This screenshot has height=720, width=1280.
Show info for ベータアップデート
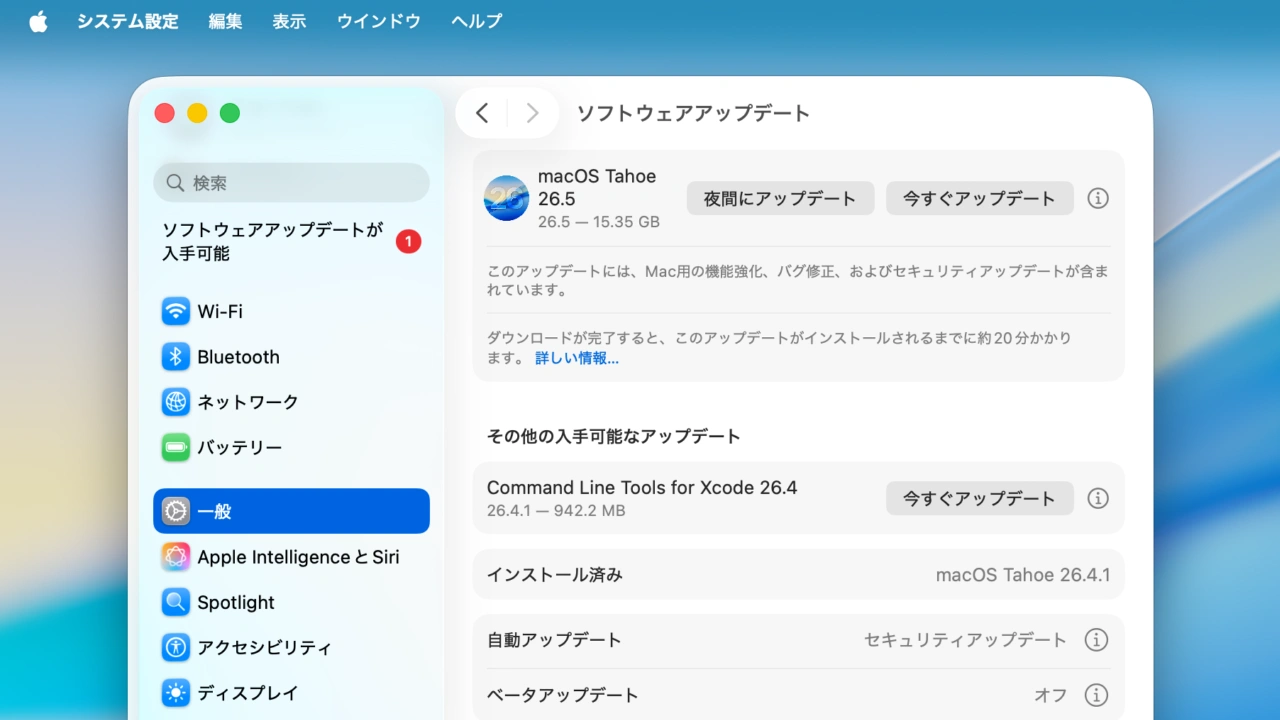point(1097,694)
